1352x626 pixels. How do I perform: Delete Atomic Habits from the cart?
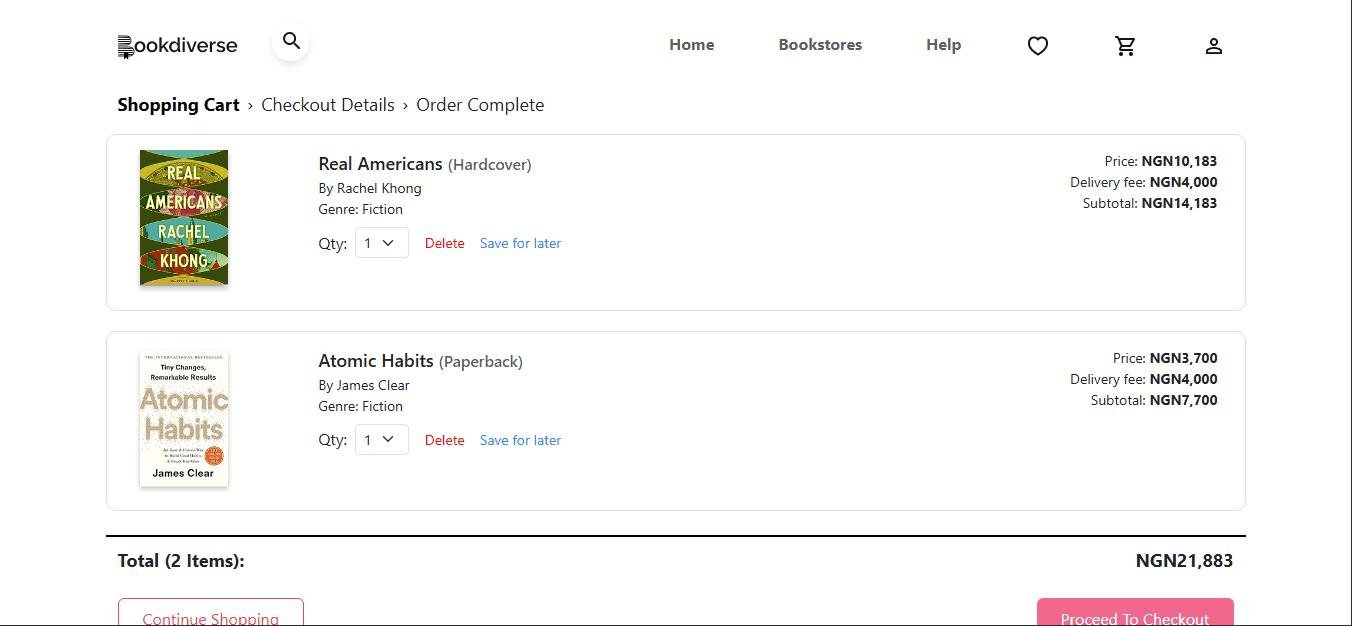coord(445,440)
